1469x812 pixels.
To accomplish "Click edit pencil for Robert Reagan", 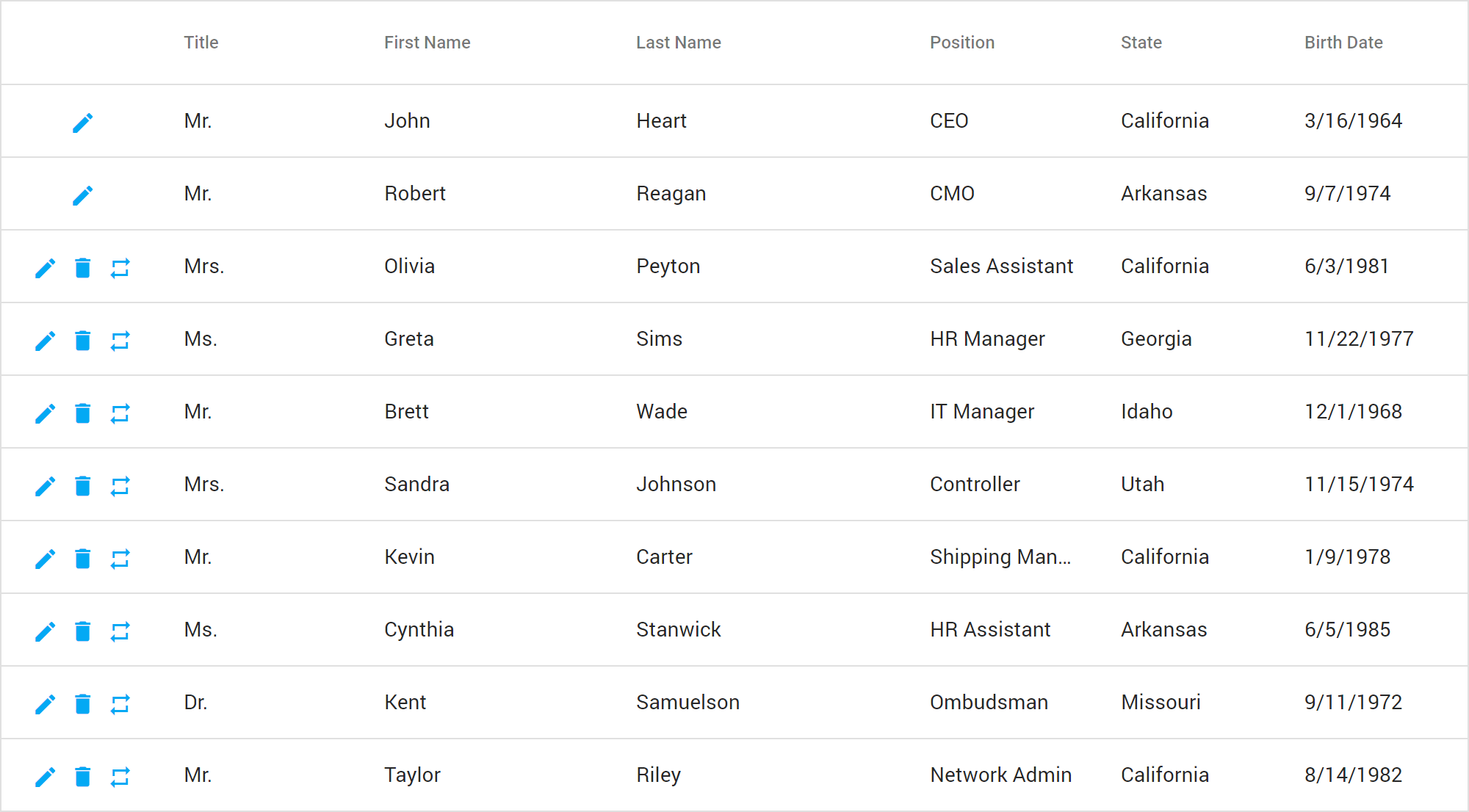I will [x=82, y=195].
